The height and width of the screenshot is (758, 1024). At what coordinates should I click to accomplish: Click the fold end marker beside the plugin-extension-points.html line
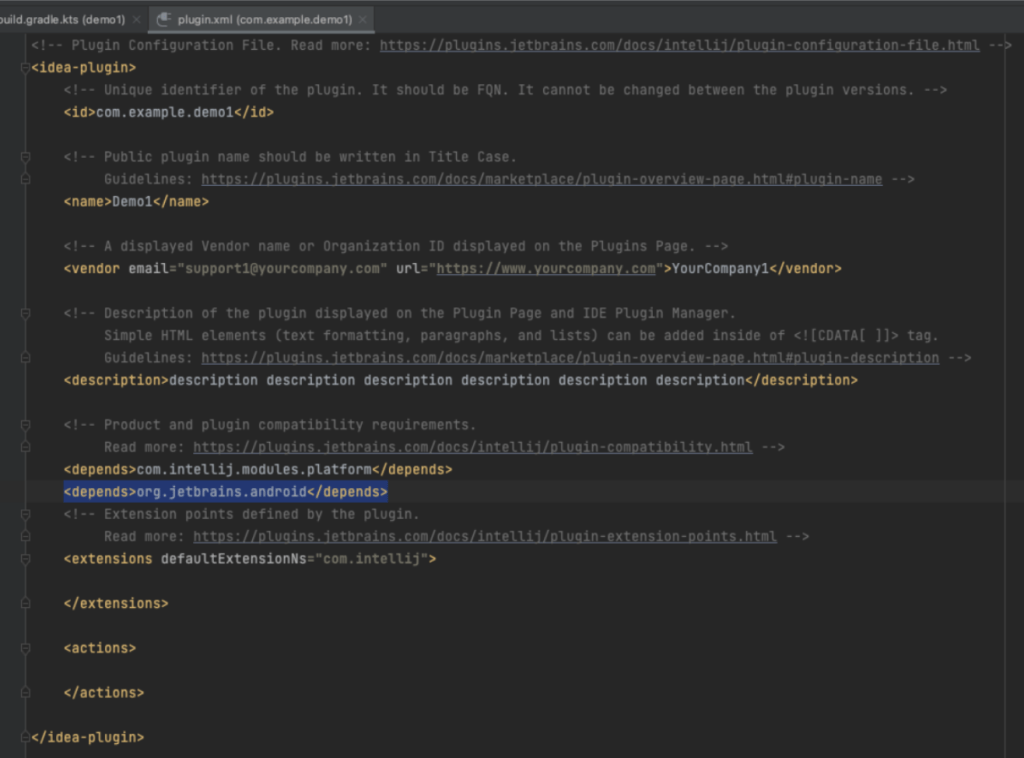click(x=25, y=537)
